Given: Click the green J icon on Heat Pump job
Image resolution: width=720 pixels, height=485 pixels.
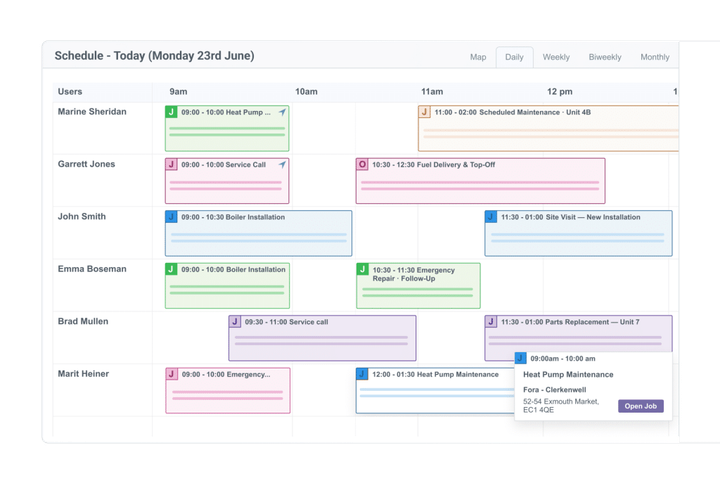Looking at the screenshot, I should [171, 112].
